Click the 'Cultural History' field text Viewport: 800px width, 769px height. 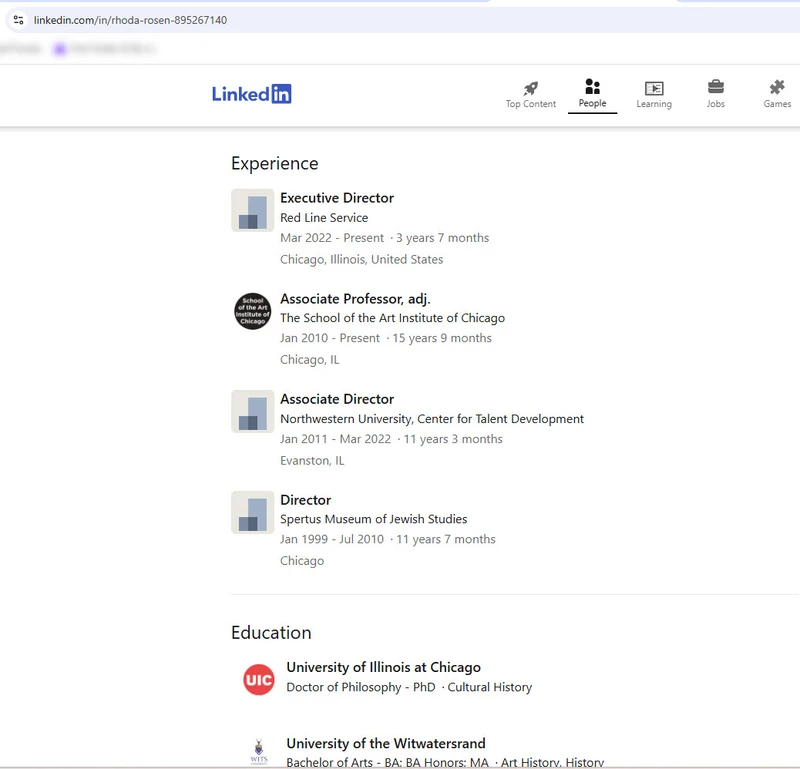point(490,687)
